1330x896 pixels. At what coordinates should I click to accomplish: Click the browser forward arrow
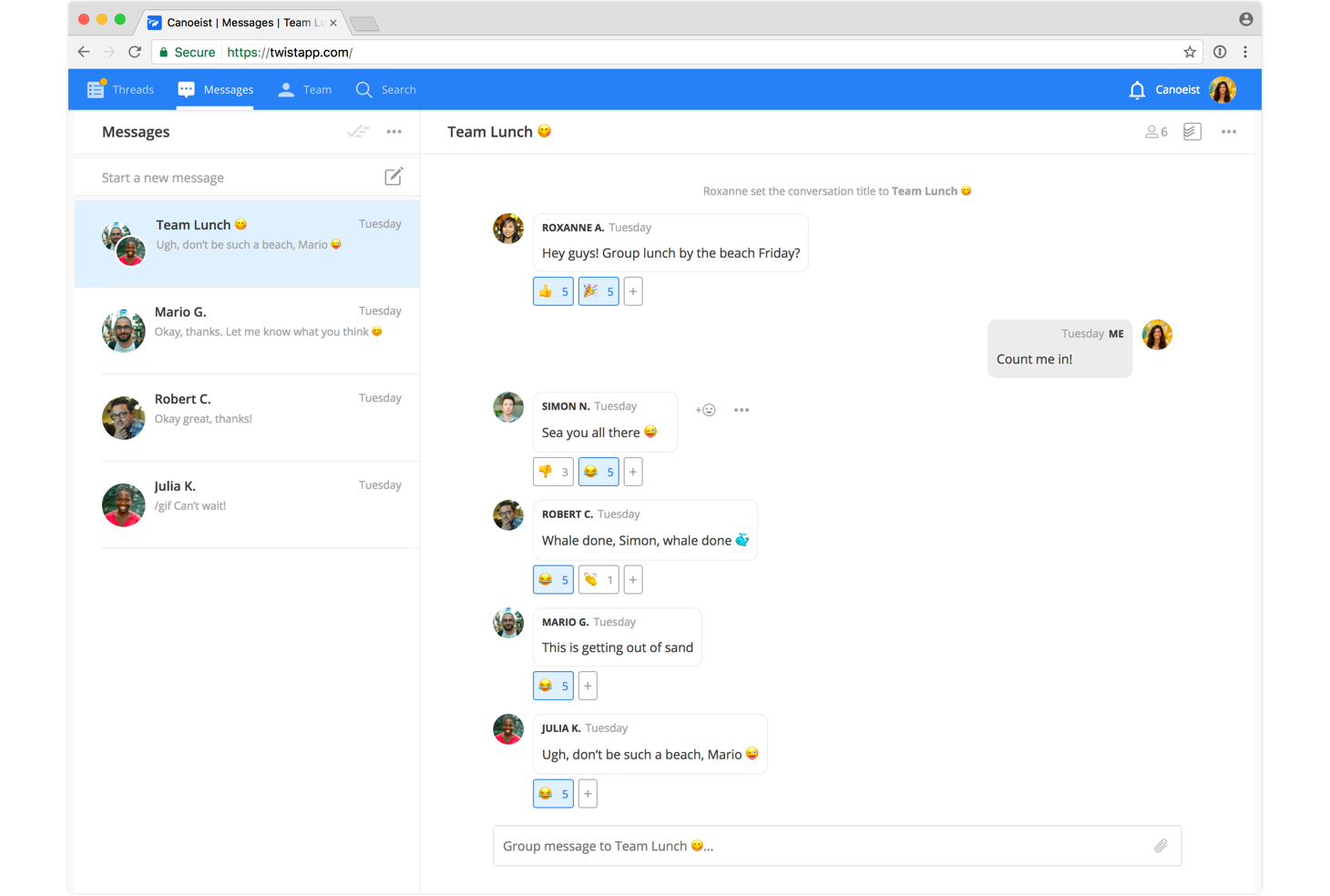(109, 52)
